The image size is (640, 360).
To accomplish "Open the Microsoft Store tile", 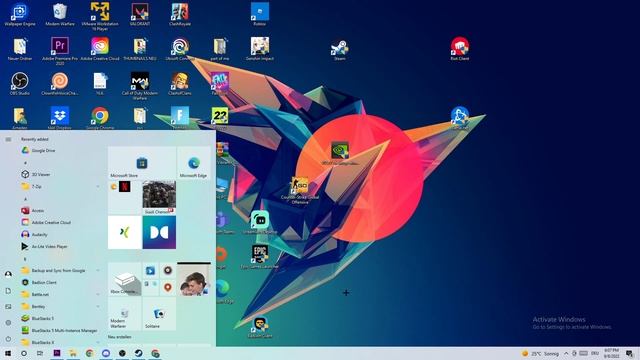I will coord(142,163).
